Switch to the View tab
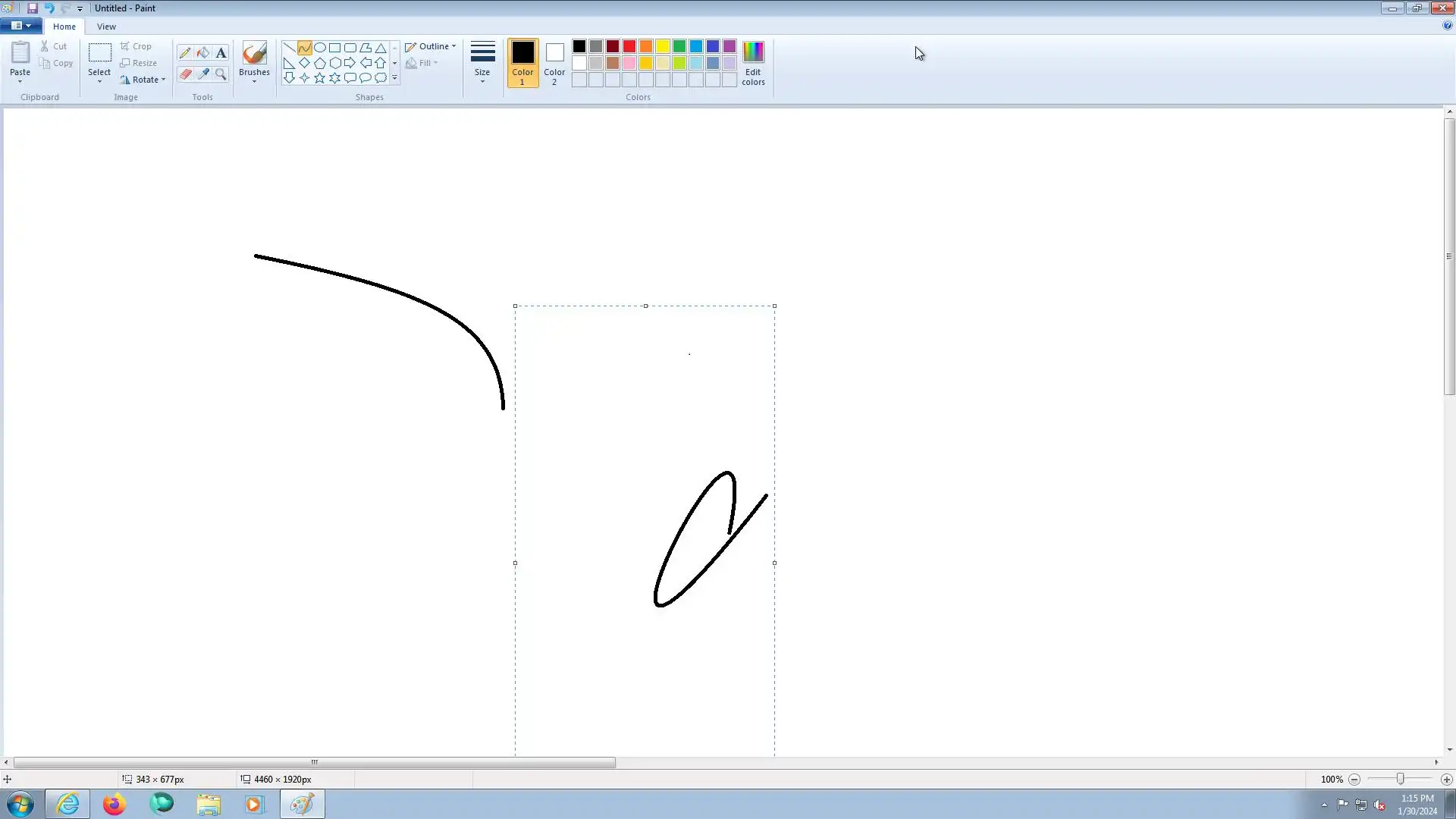The height and width of the screenshot is (819, 1456). 106,27
